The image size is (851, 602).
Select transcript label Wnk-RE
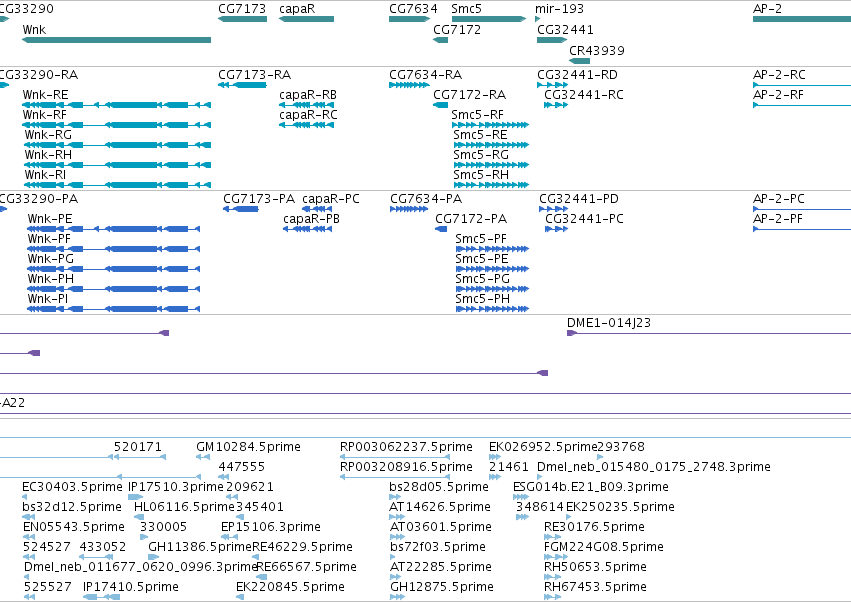coord(46,95)
